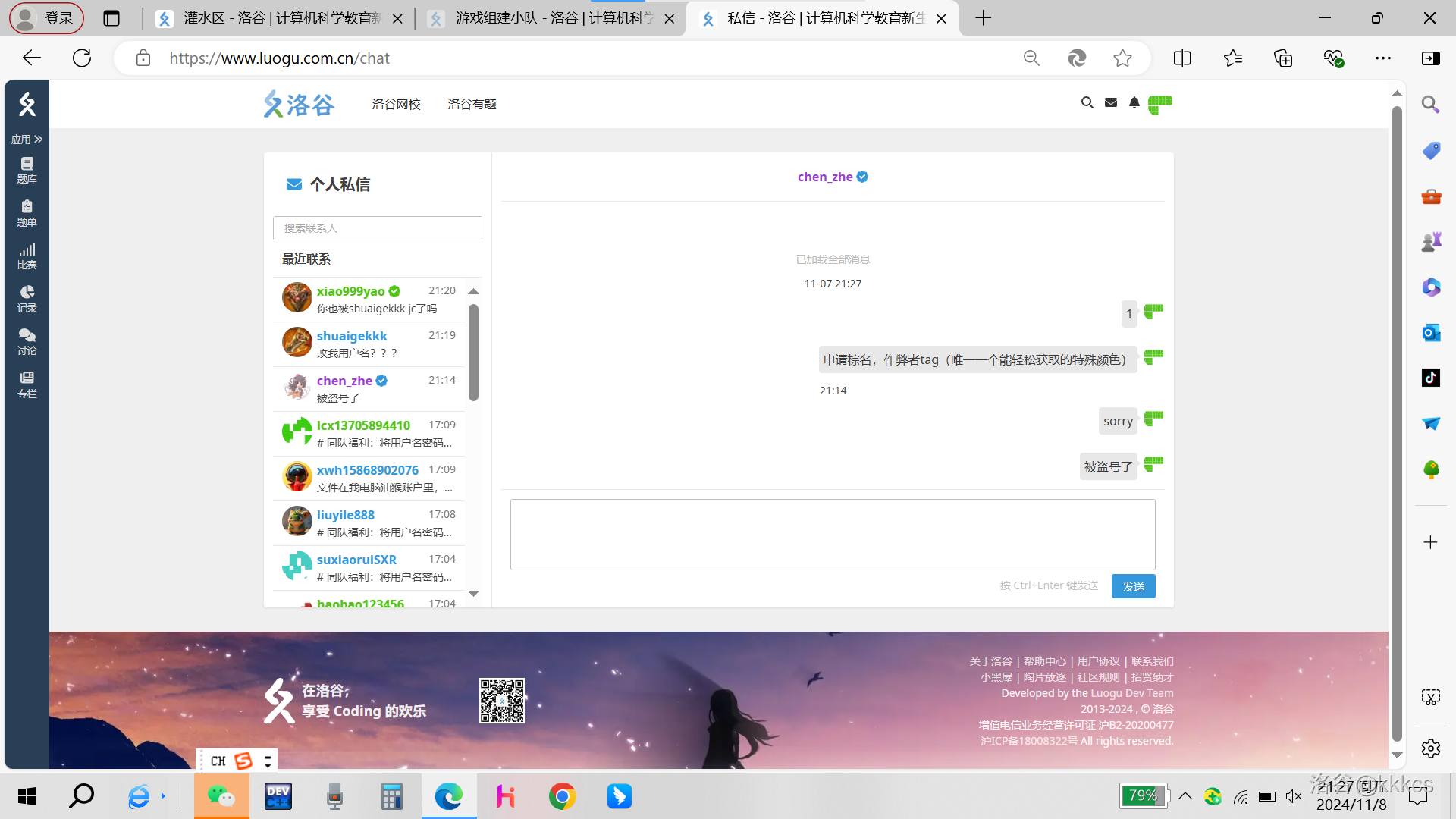Click the 发送 send button
1456x819 pixels.
pos(1133,586)
